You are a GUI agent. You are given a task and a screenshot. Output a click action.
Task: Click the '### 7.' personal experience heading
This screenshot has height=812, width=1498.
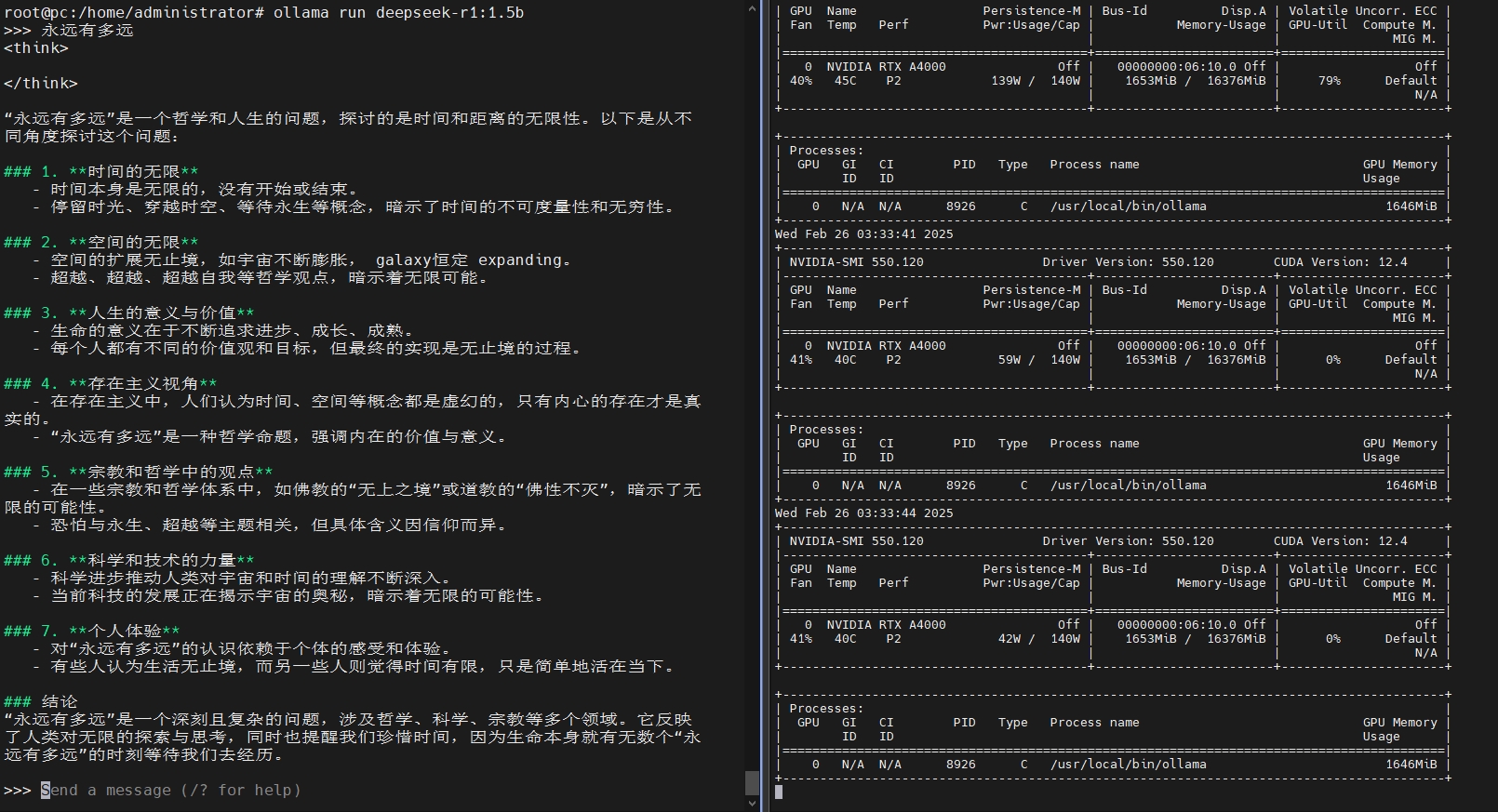[x=91, y=632]
